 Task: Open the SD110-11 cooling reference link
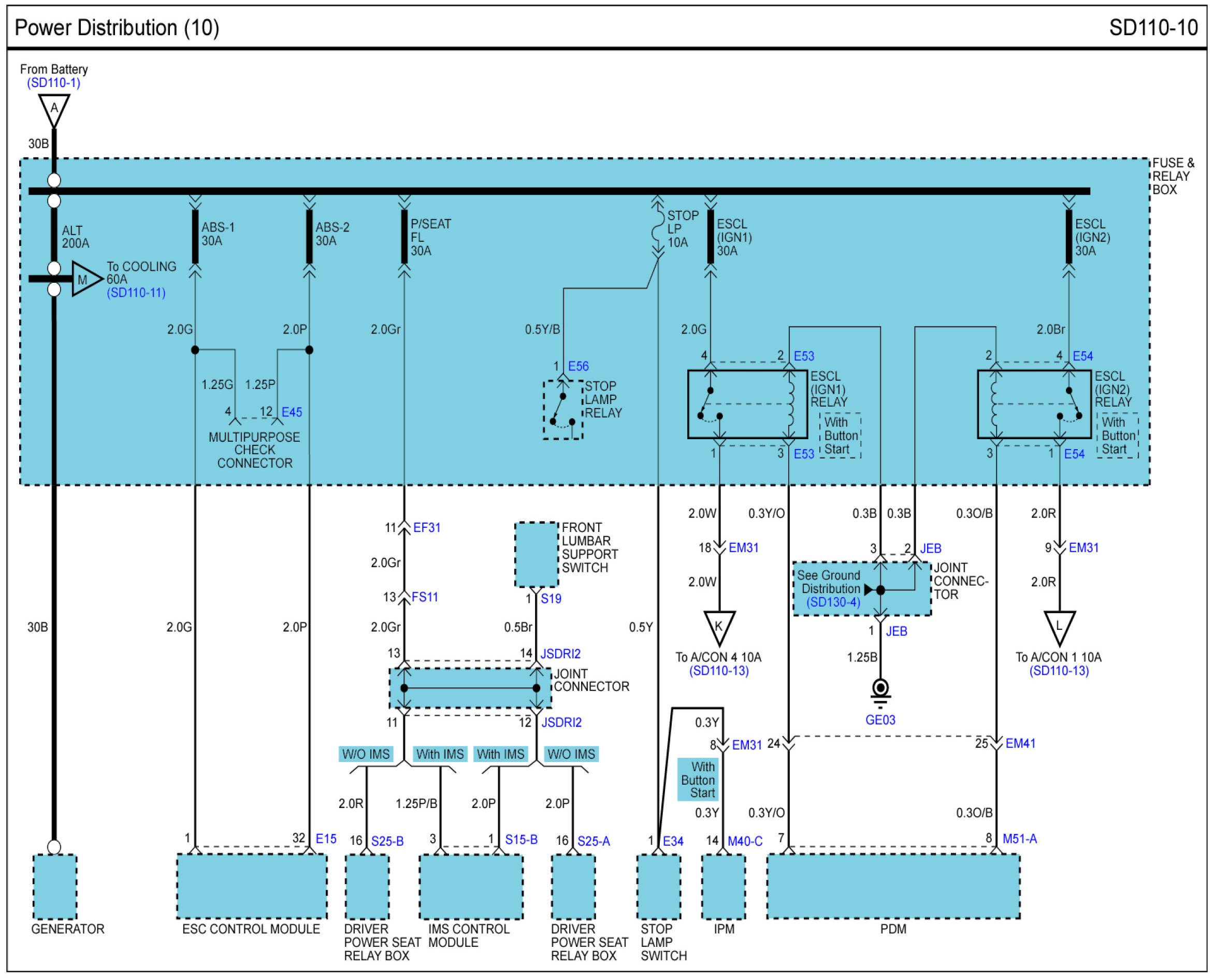pyautogui.click(x=136, y=293)
